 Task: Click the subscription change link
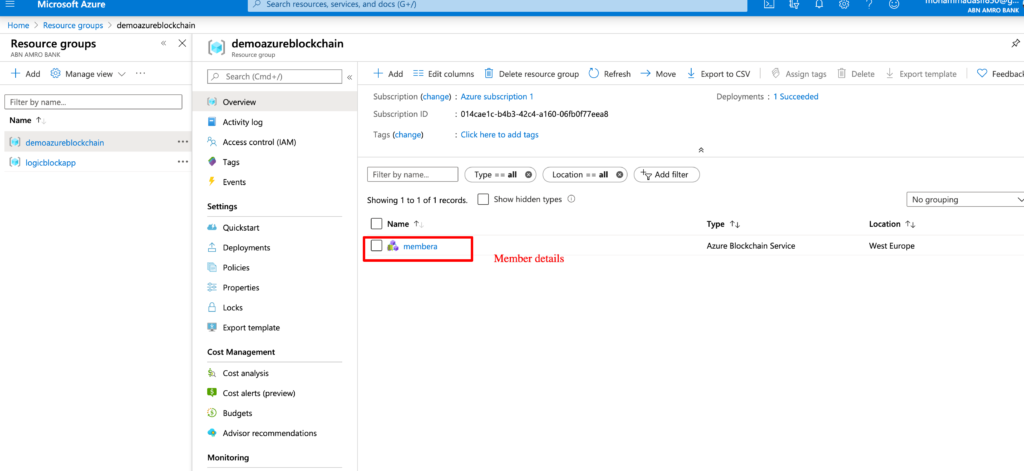436,97
